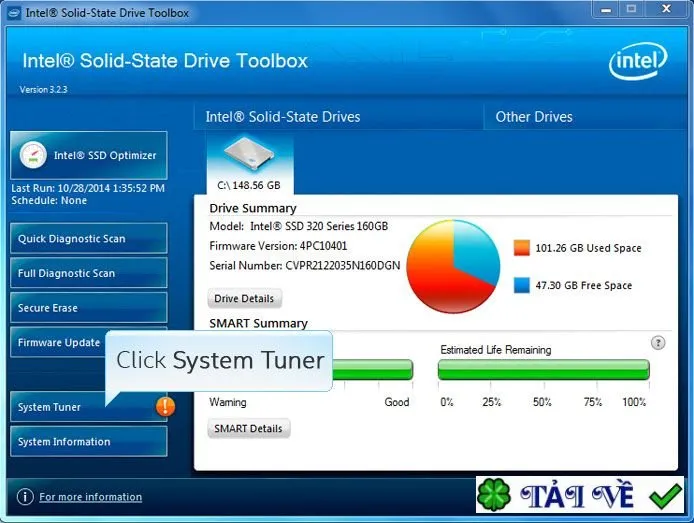Click the SSD Optimizer gauge icon
Screen dimensions: 694x523
[33, 155]
